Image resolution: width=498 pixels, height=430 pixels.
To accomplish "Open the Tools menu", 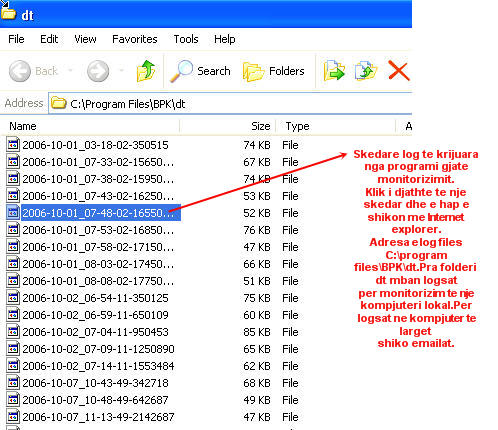I will click(x=186, y=39).
